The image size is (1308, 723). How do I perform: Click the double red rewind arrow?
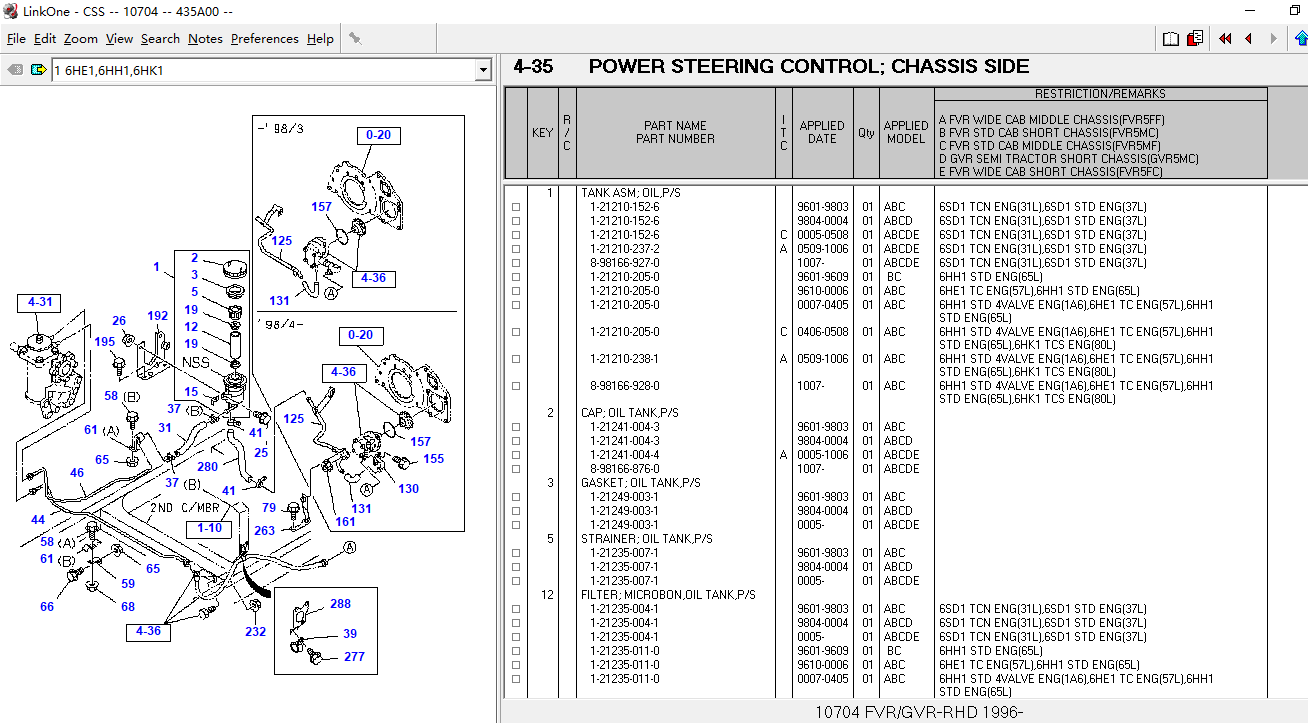point(1225,39)
